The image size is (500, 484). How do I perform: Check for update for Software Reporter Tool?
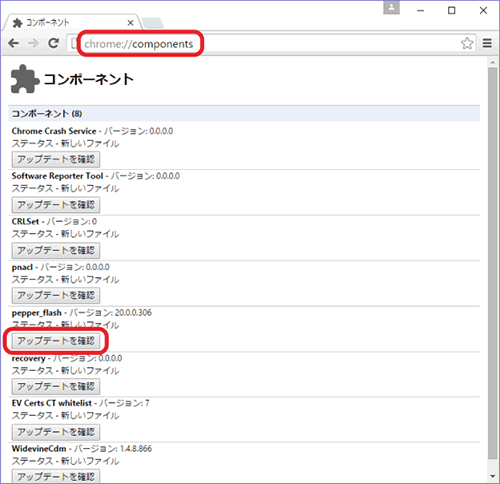pos(56,205)
